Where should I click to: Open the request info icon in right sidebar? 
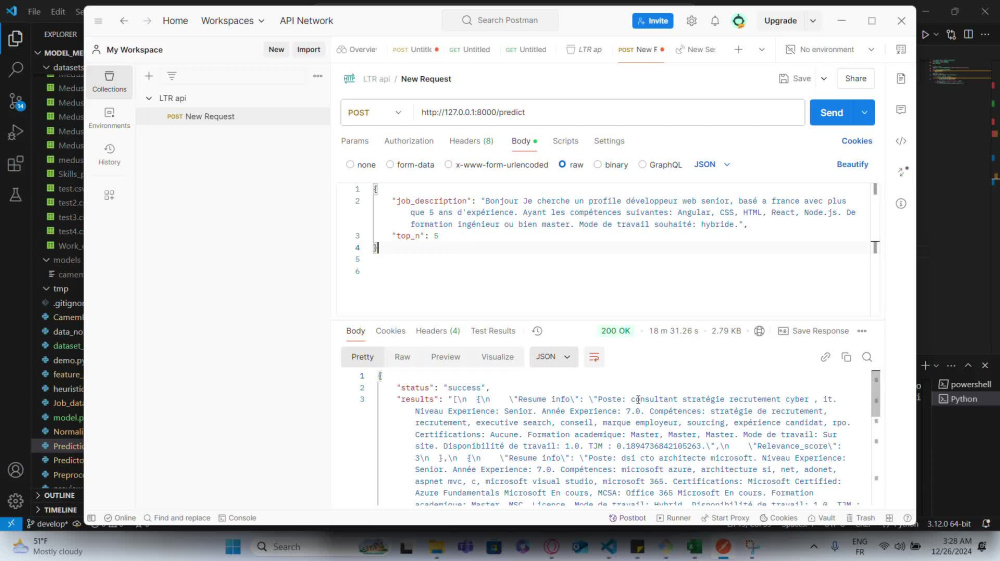pyautogui.click(x=901, y=203)
